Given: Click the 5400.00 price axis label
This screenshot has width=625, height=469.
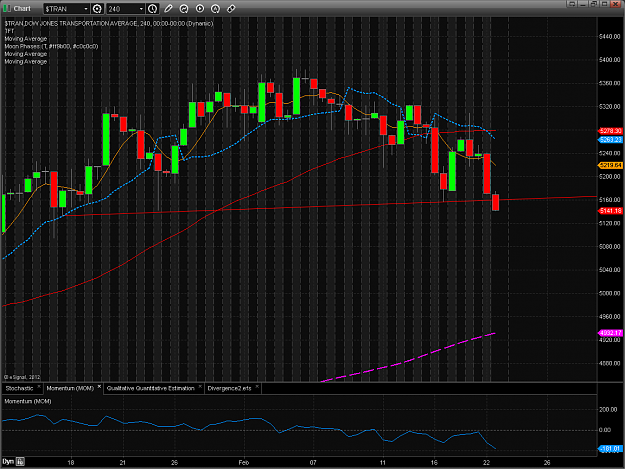Looking at the screenshot, I should pos(610,60).
